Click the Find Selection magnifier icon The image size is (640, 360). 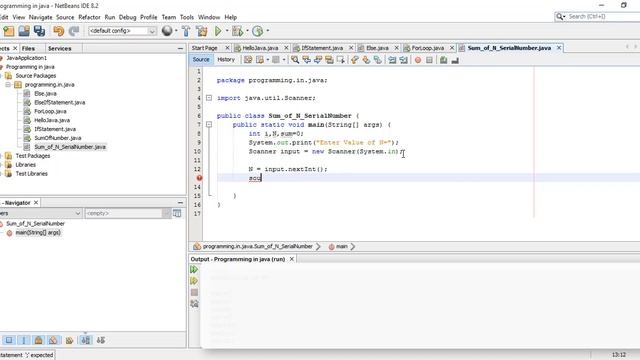295,60
